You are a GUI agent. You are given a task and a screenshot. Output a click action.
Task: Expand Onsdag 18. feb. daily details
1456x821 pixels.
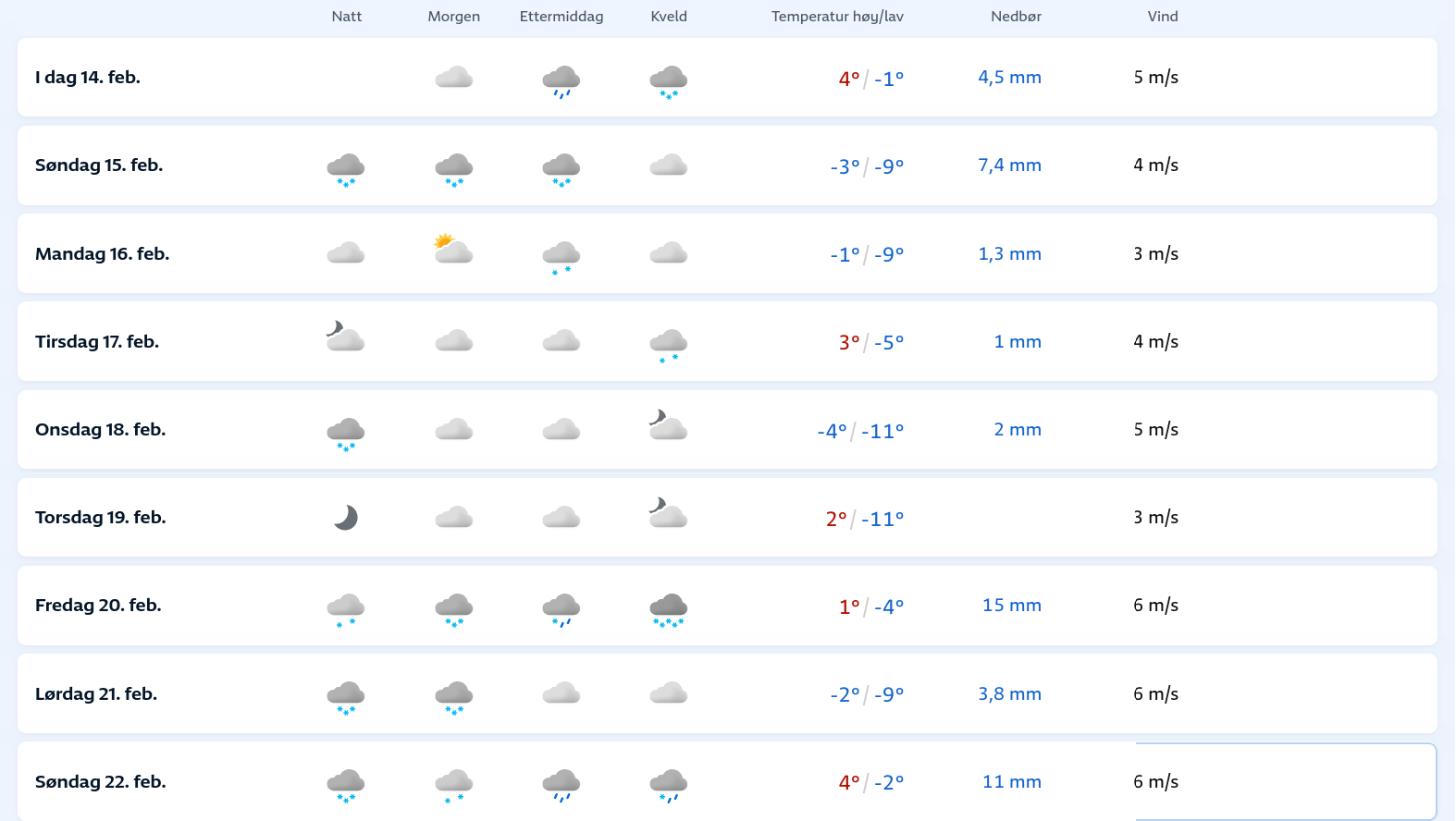tap(100, 430)
